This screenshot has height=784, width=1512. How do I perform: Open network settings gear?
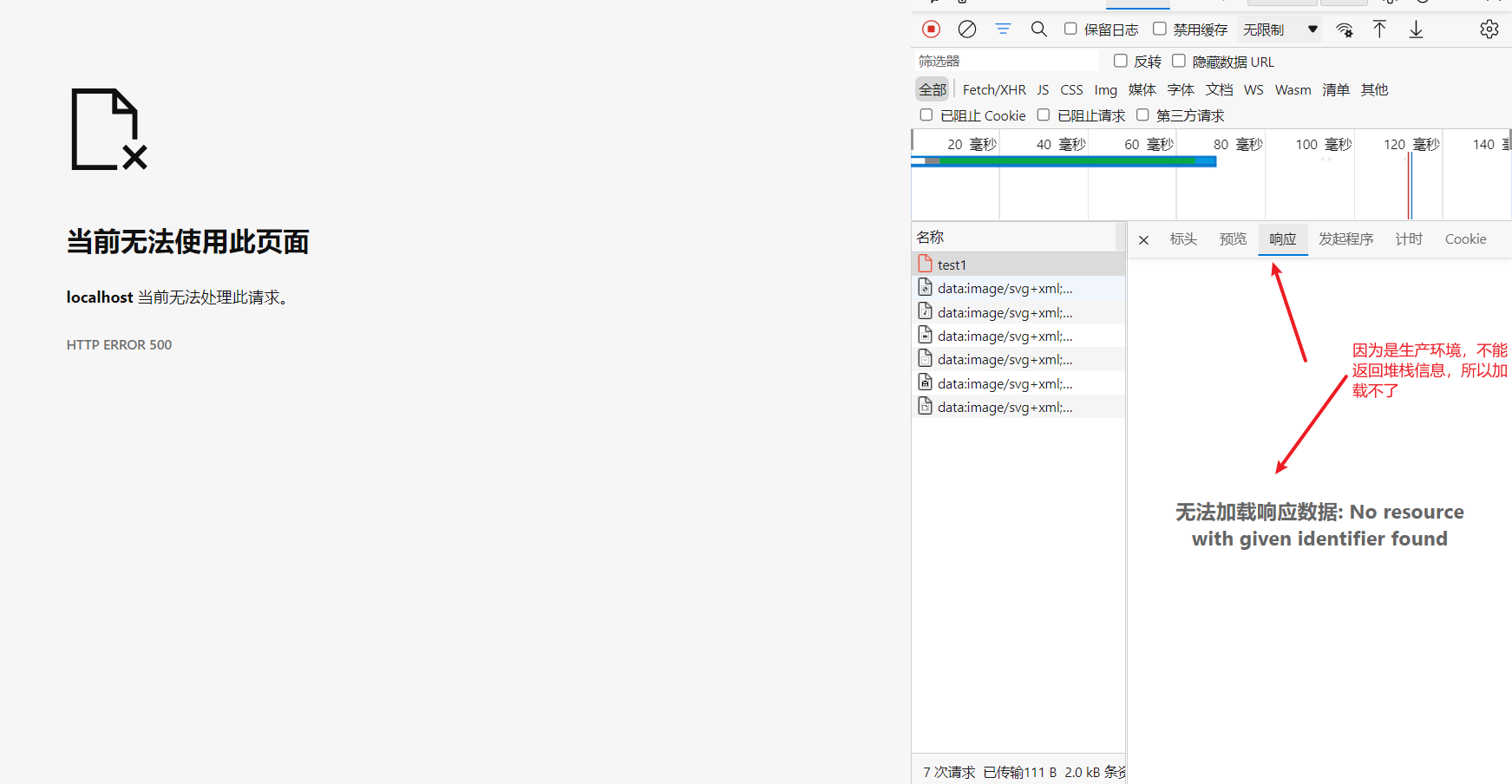(1489, 29)
